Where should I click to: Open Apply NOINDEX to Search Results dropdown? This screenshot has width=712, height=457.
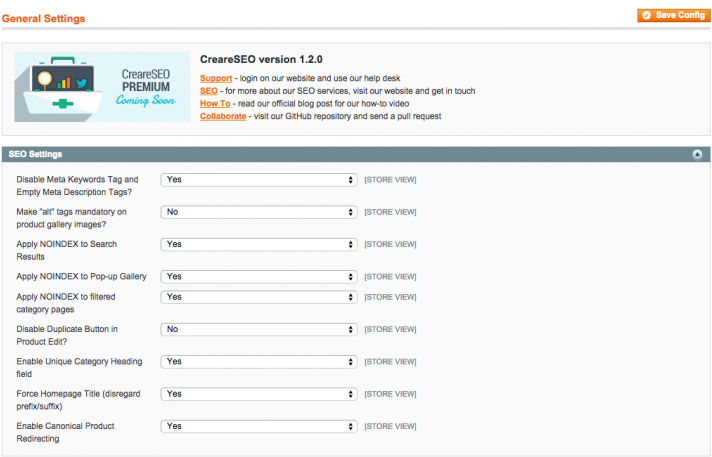[259, 244]
